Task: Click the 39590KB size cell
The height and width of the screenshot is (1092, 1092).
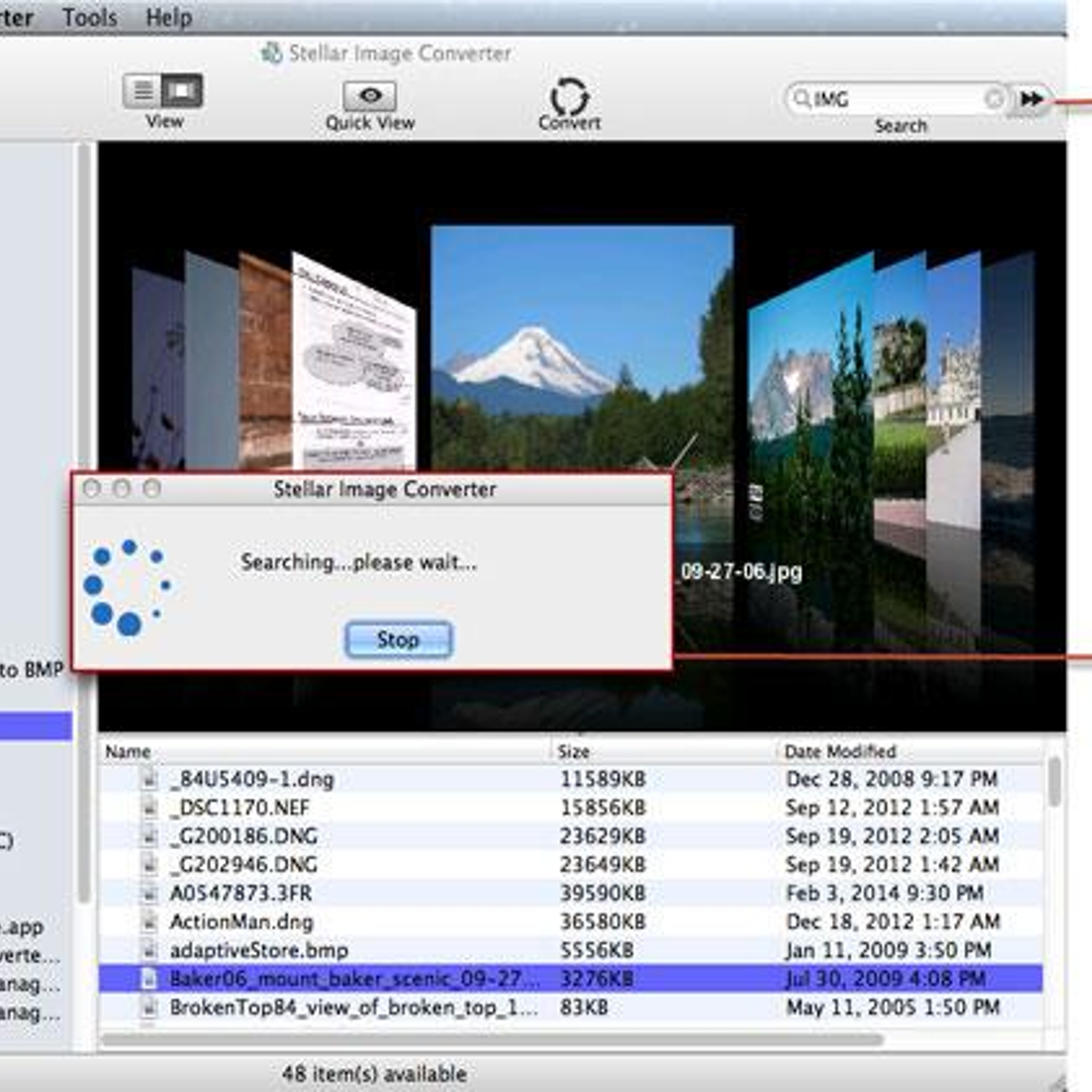Action: coord(603,893)
